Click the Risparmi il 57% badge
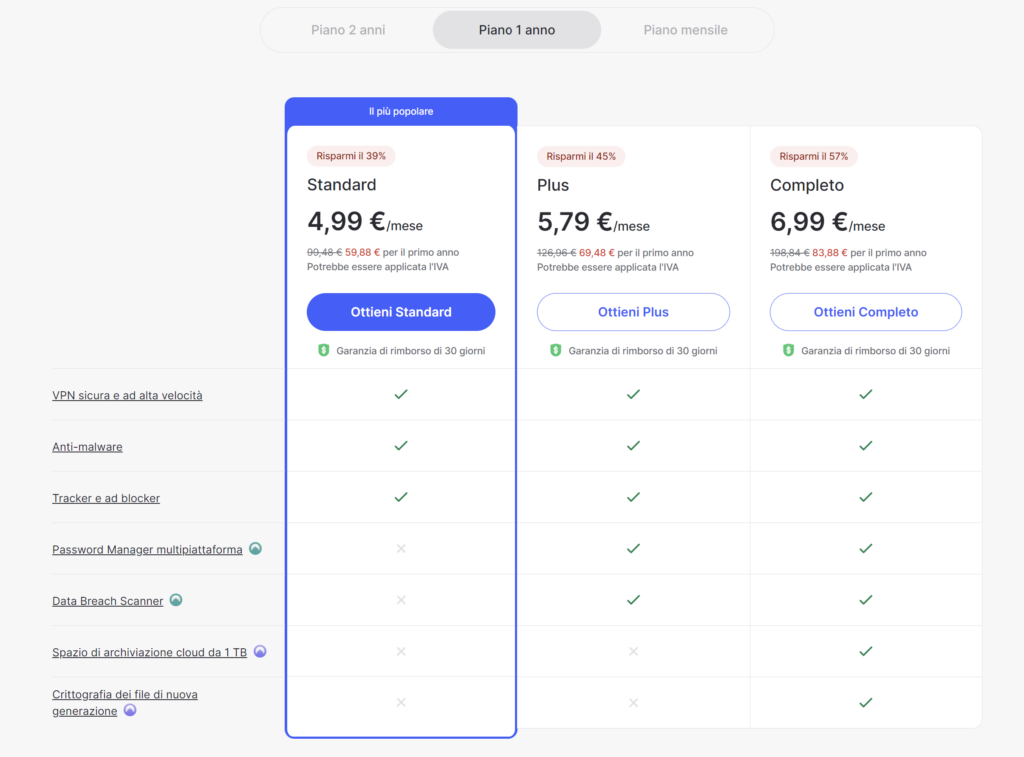1024x757 pixels. pos(814,156)
